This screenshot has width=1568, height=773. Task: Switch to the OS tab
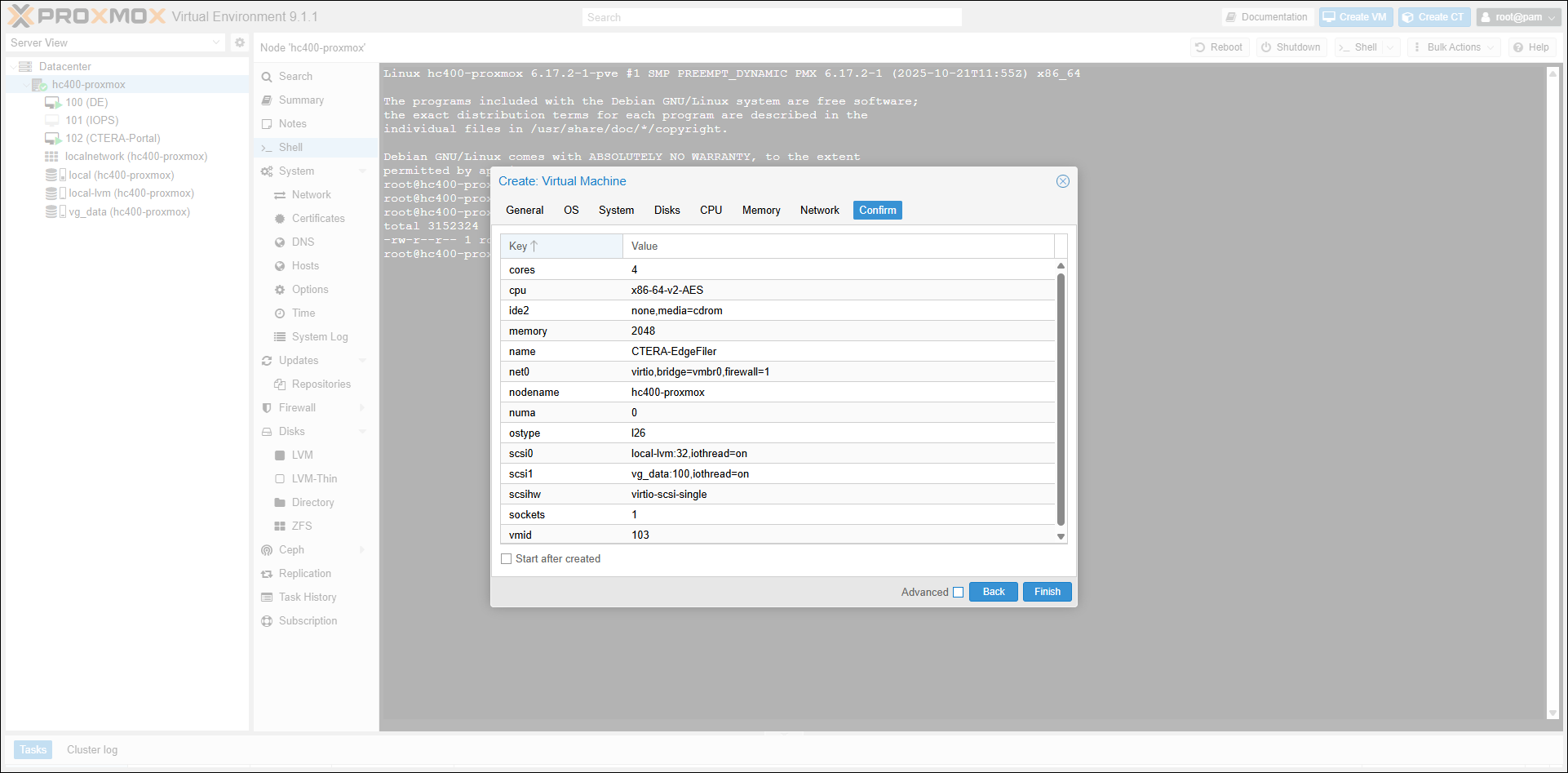[571, 211]
